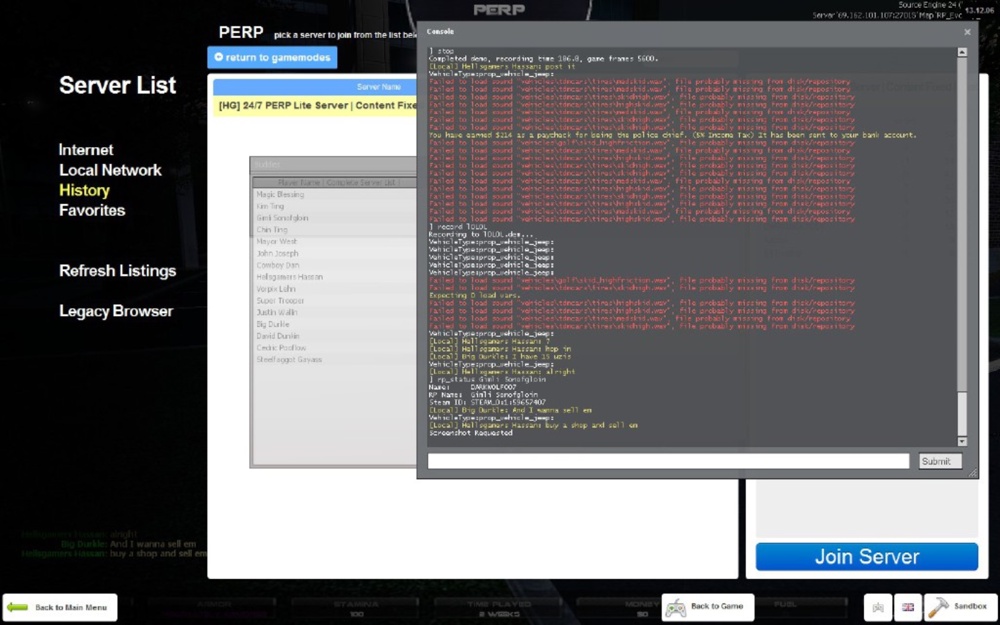Screen dimensions: 1000x625
Task: Submit the console command
Action: [940, 461]
